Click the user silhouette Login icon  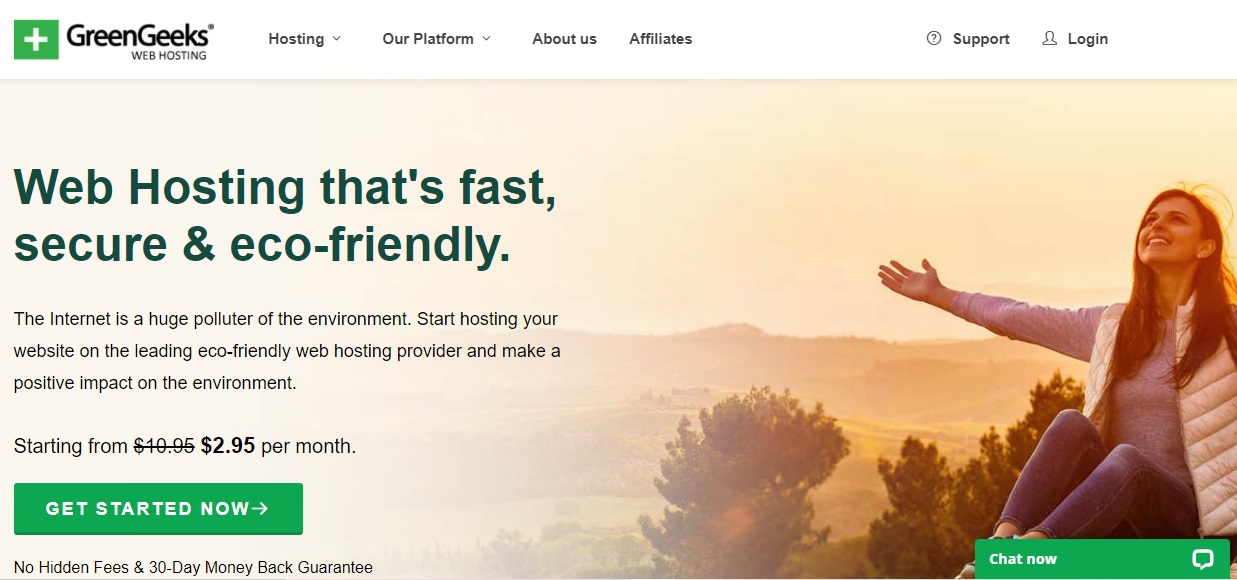tap(1049, 38)
